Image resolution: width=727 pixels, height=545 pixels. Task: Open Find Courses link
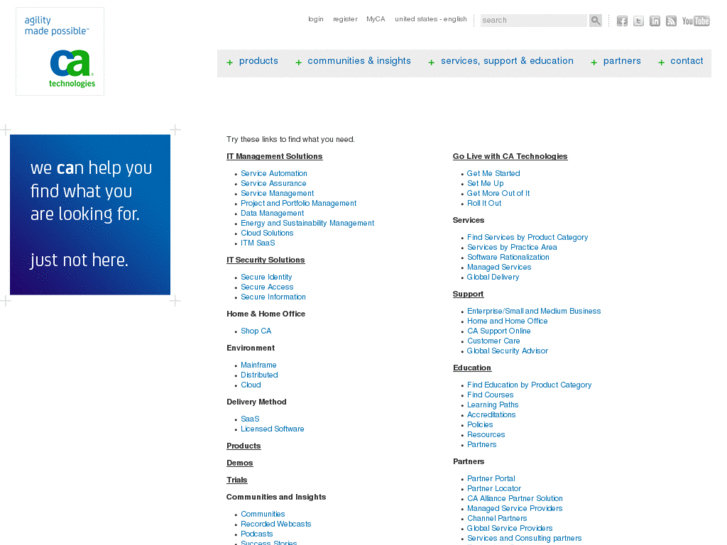tap(490, 395)
